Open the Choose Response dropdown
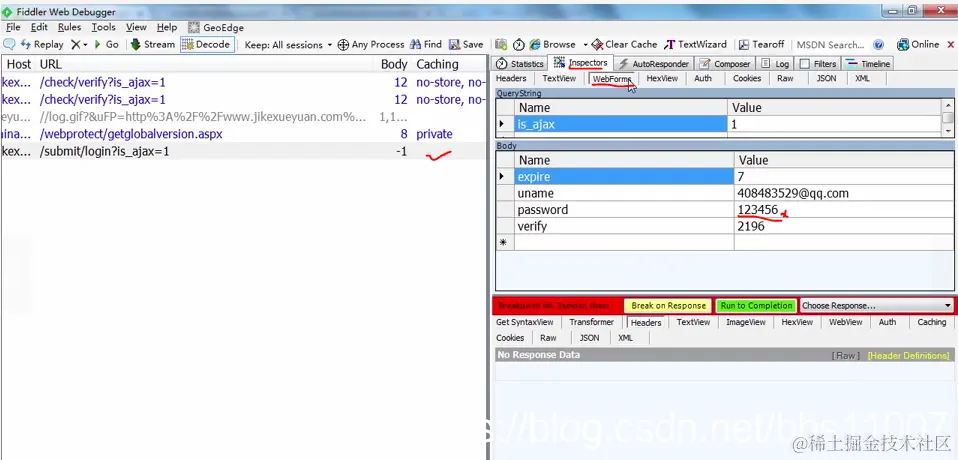Image resolution: width=958 pixels, height=460 pixels. pos(876,305)
